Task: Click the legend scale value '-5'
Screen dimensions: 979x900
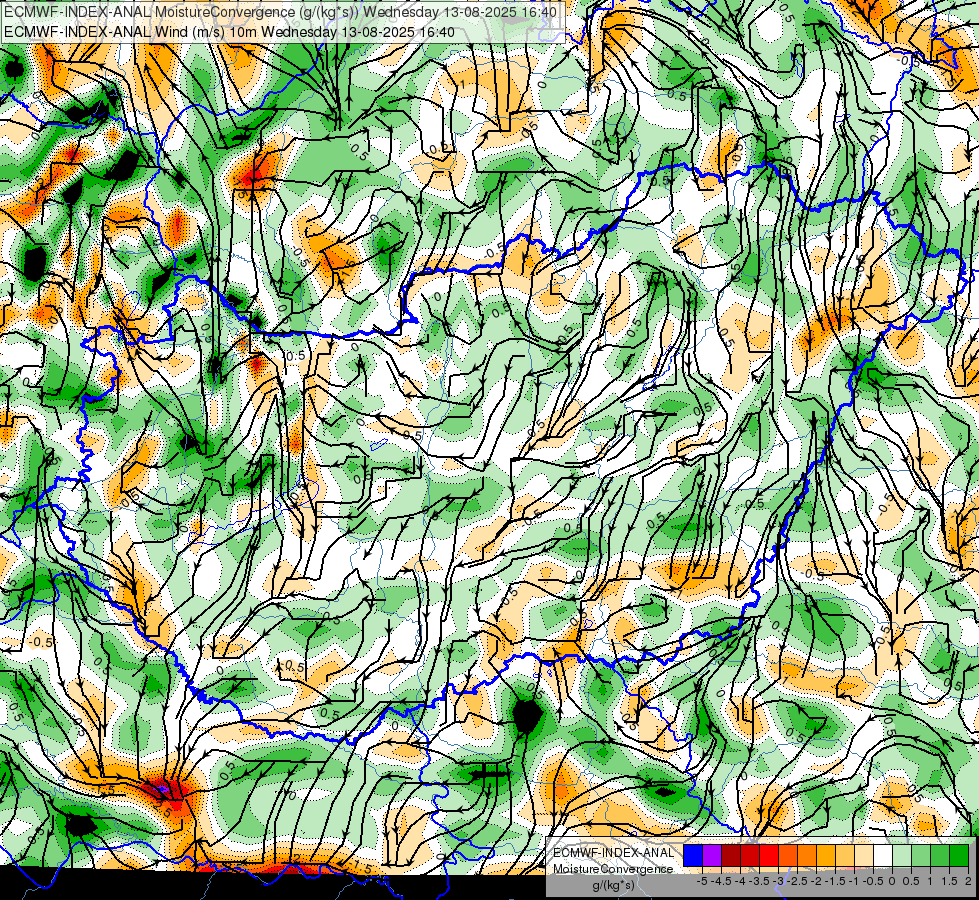Action: point(702,881)
